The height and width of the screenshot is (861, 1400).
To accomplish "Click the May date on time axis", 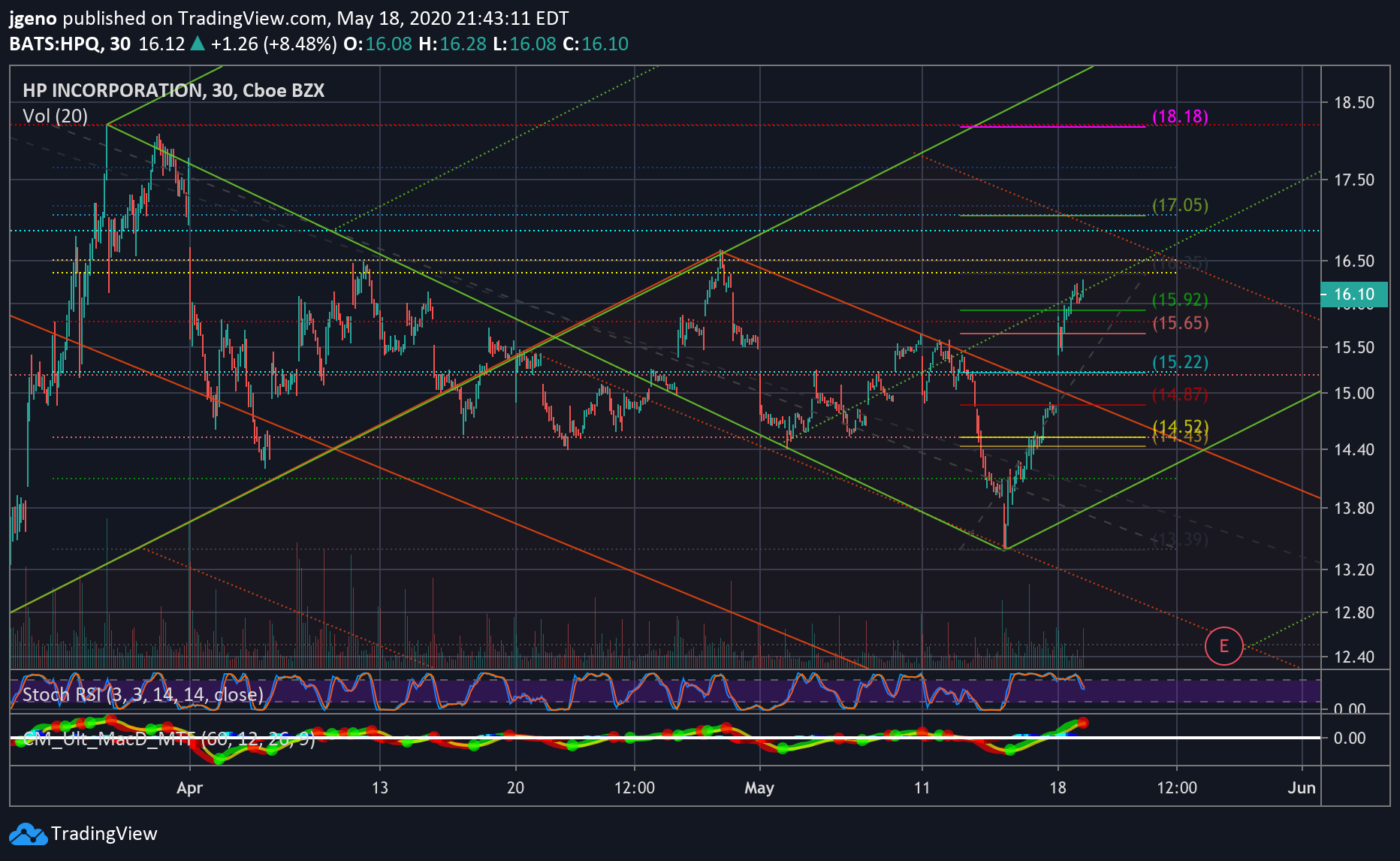I will coord(759,787).
